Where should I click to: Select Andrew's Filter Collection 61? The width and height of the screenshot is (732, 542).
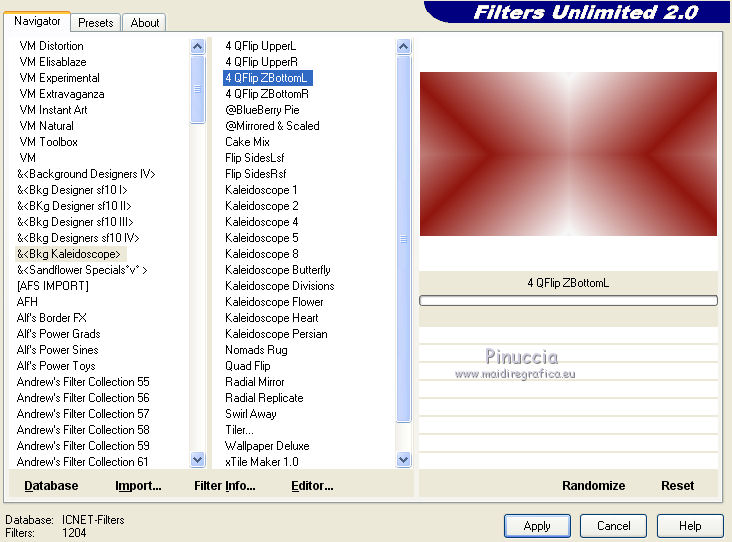[x=82, y=461]
